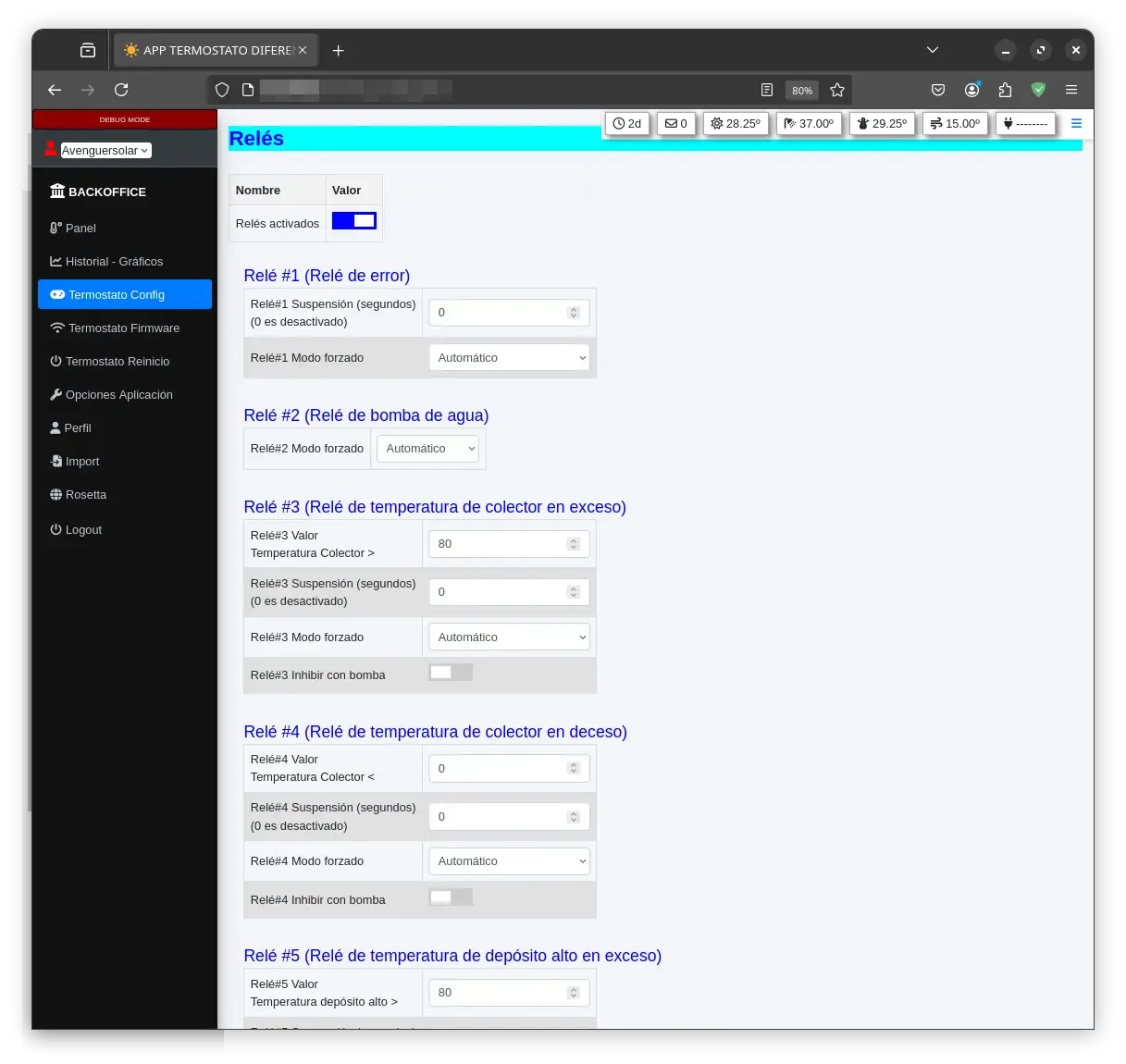Reload the page using the refresh icon
1126x1064 pixels.
tap(121, 90)
